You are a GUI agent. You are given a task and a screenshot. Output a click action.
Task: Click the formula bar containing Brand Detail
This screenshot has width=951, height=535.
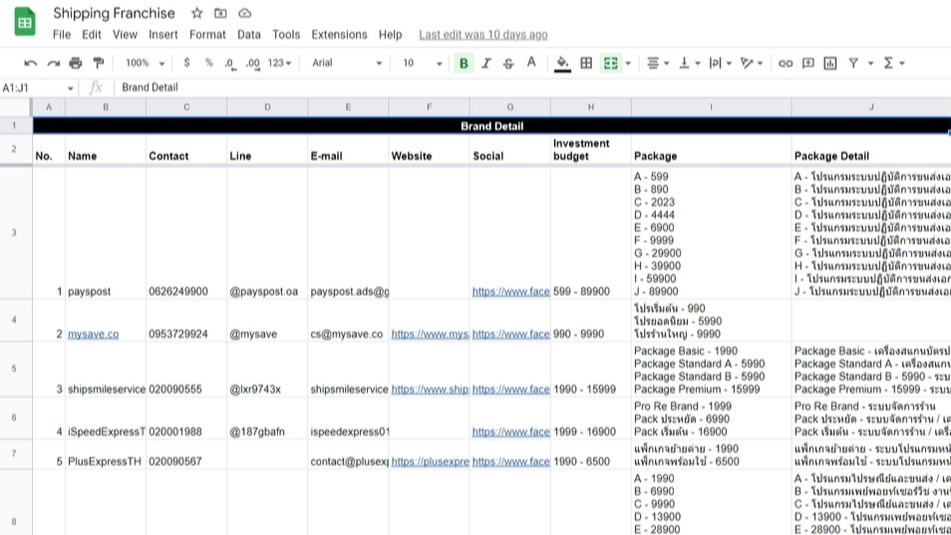click(x=534, y=87)
